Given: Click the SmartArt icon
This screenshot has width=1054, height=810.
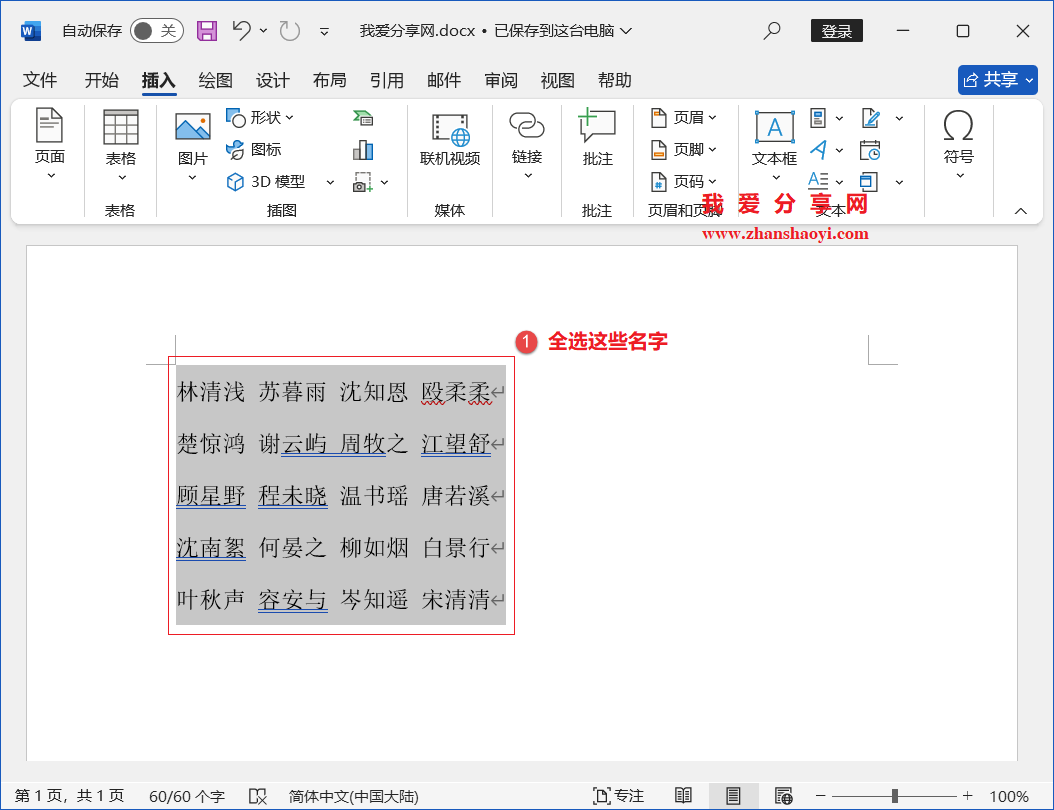Looking at the screenshot, I should click(x=363, y=118).
